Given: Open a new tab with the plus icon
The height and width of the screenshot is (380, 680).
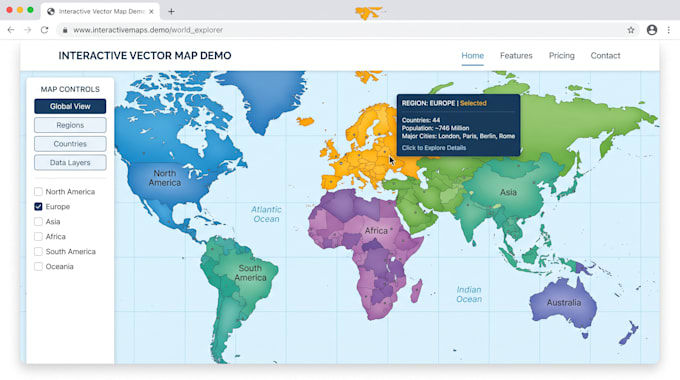Looking at the screenshot, I should click(x=171, y=12).
